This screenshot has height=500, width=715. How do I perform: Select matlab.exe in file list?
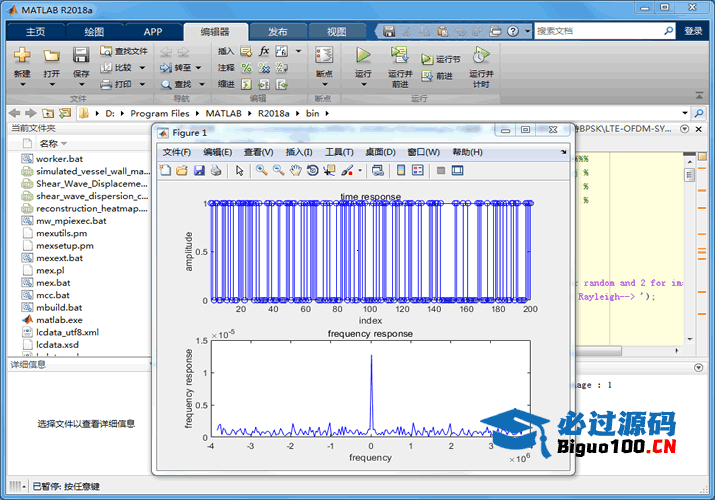[59, 320]
